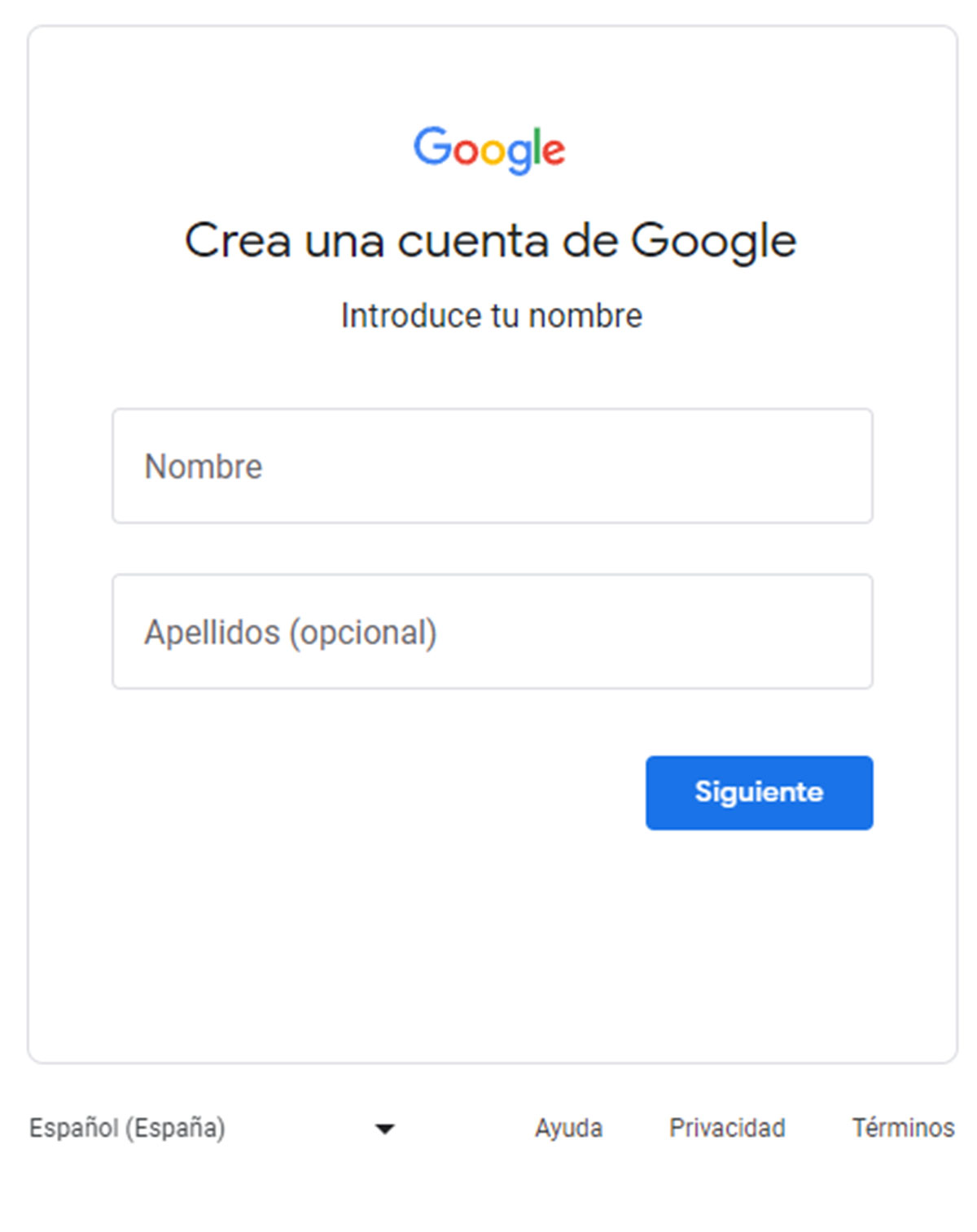Viewport: 977px width, 1232px height.
Task: Click the Apellidos (opcional) text field
Action: 492,631
